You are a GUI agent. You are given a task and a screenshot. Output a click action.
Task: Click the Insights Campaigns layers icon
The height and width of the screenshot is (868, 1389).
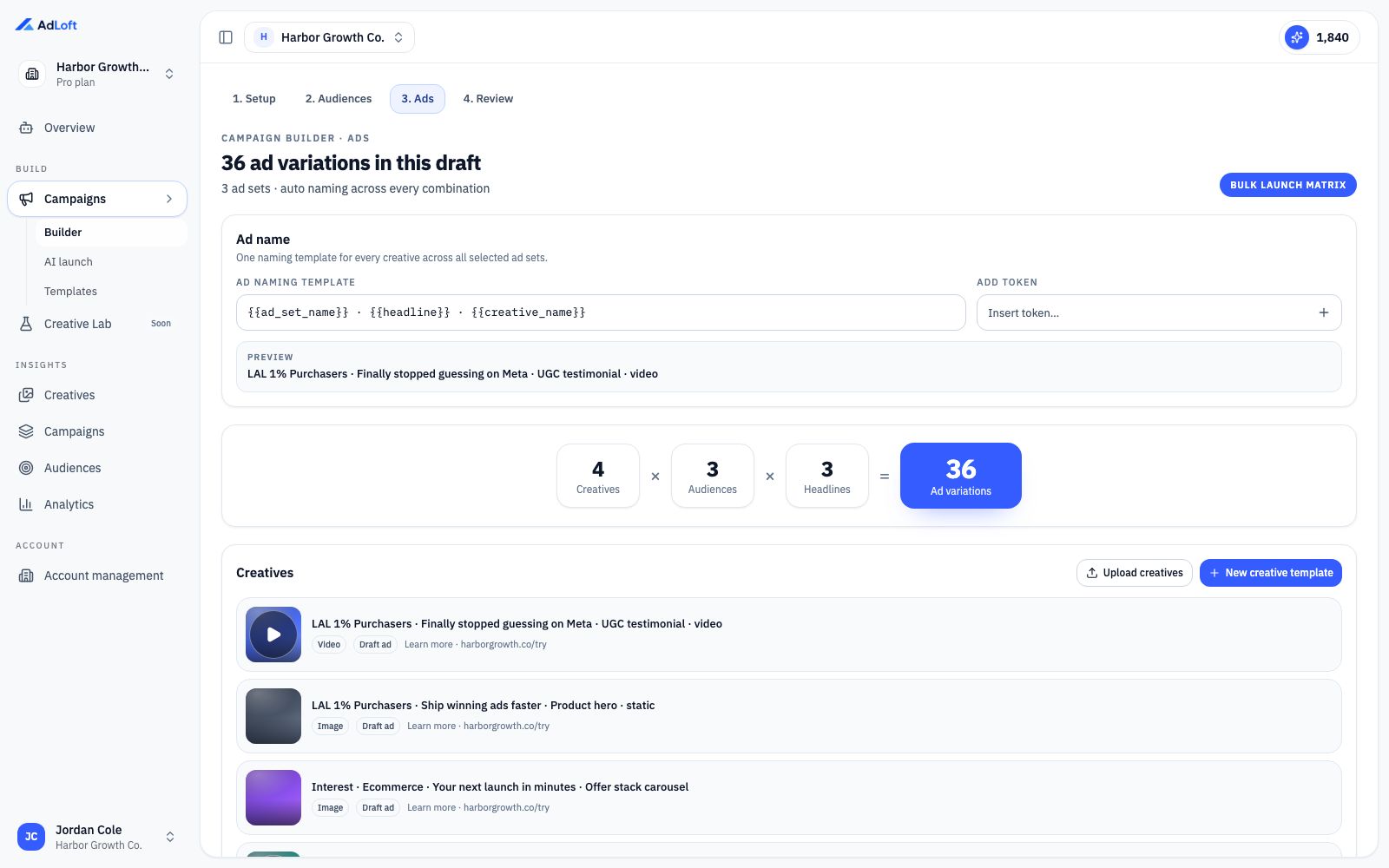tap(26, 431)
